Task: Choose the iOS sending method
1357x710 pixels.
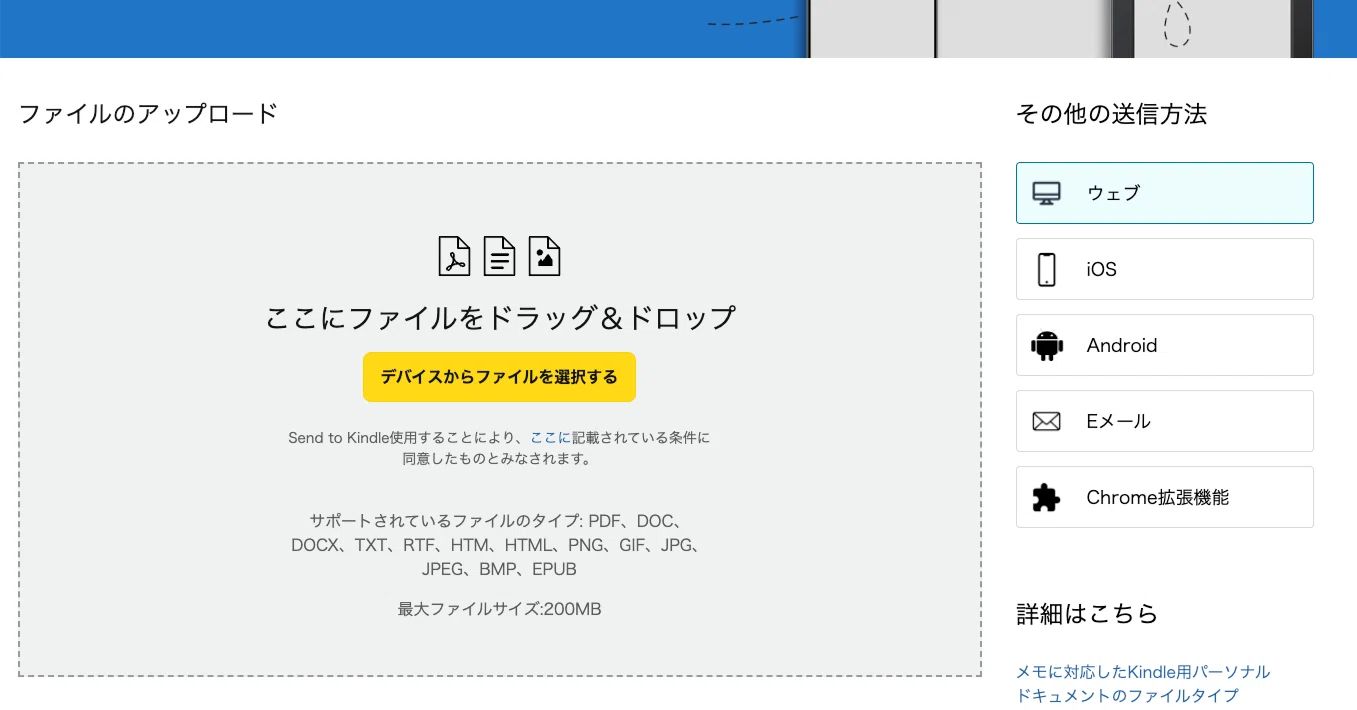Action: pos(1165,269)
